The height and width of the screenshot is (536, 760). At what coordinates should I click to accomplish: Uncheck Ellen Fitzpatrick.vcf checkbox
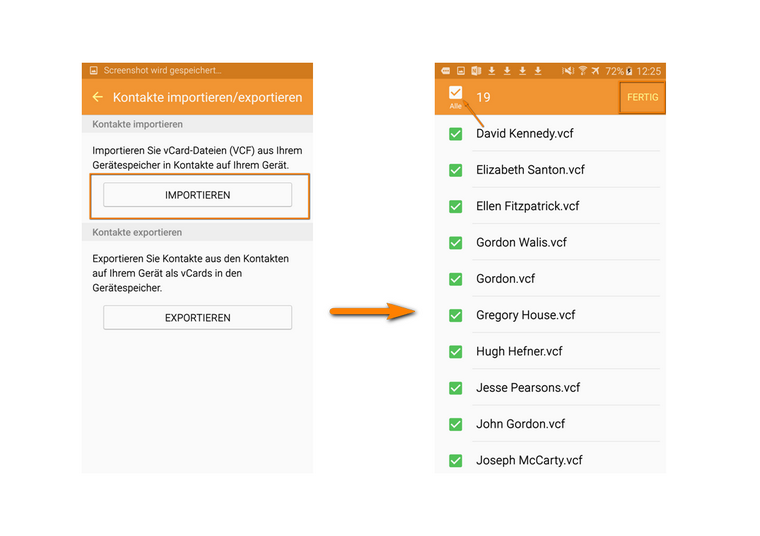click(x=456, y=206)
